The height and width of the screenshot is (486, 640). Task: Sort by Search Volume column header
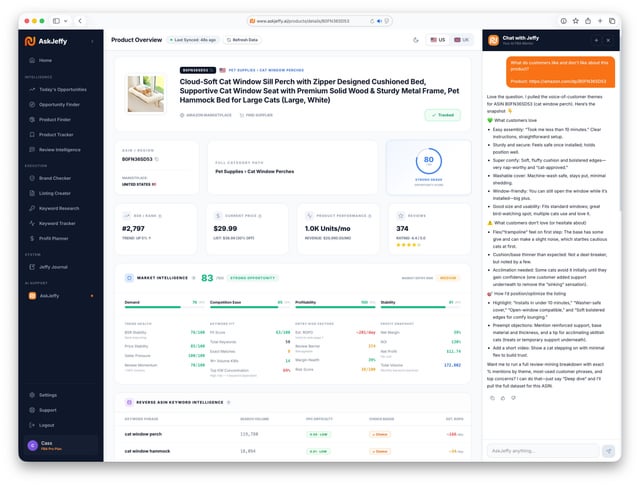pos(254,419)
